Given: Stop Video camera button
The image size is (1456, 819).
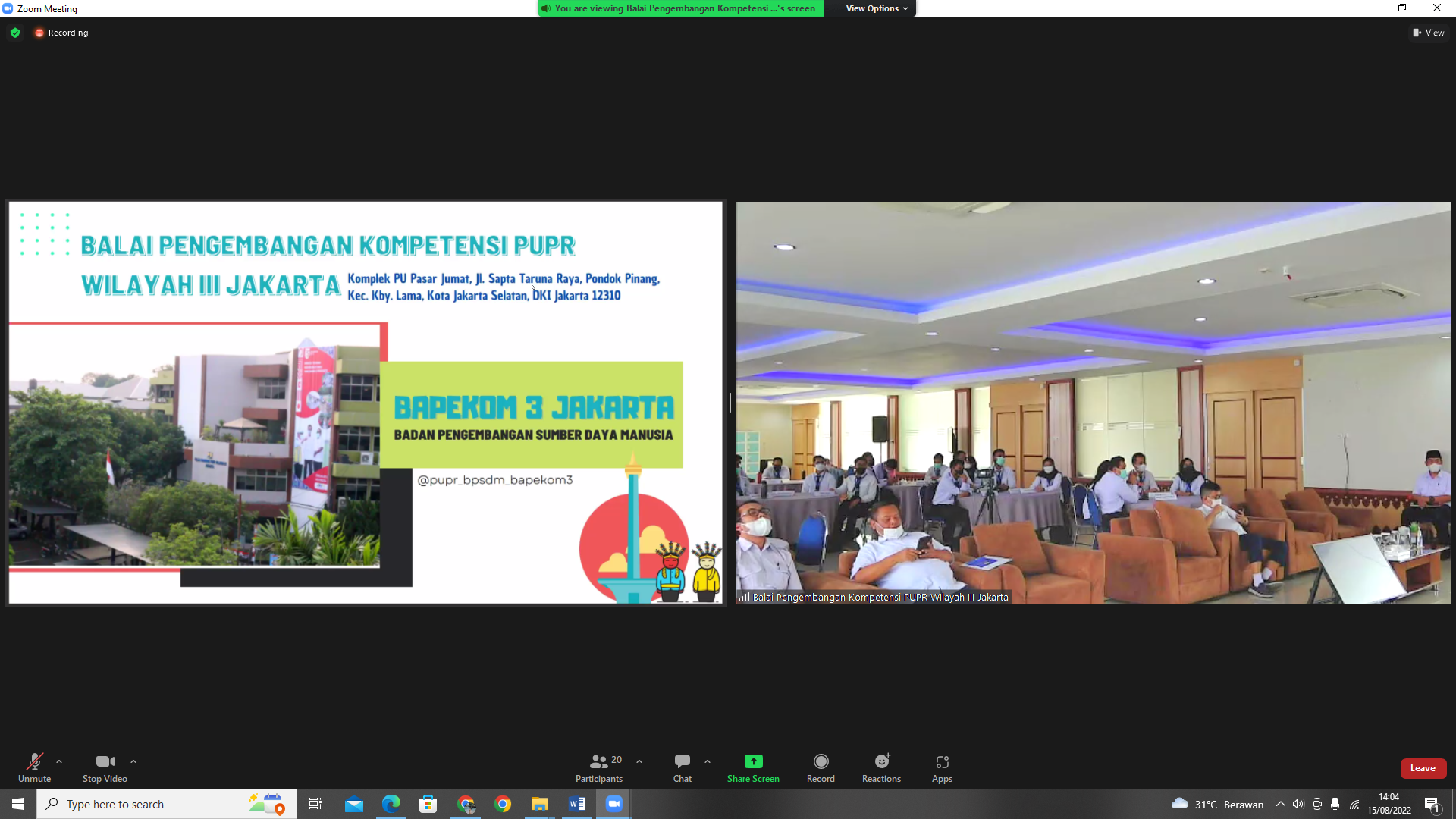Looking at the screenshot, I should (105, 767).
